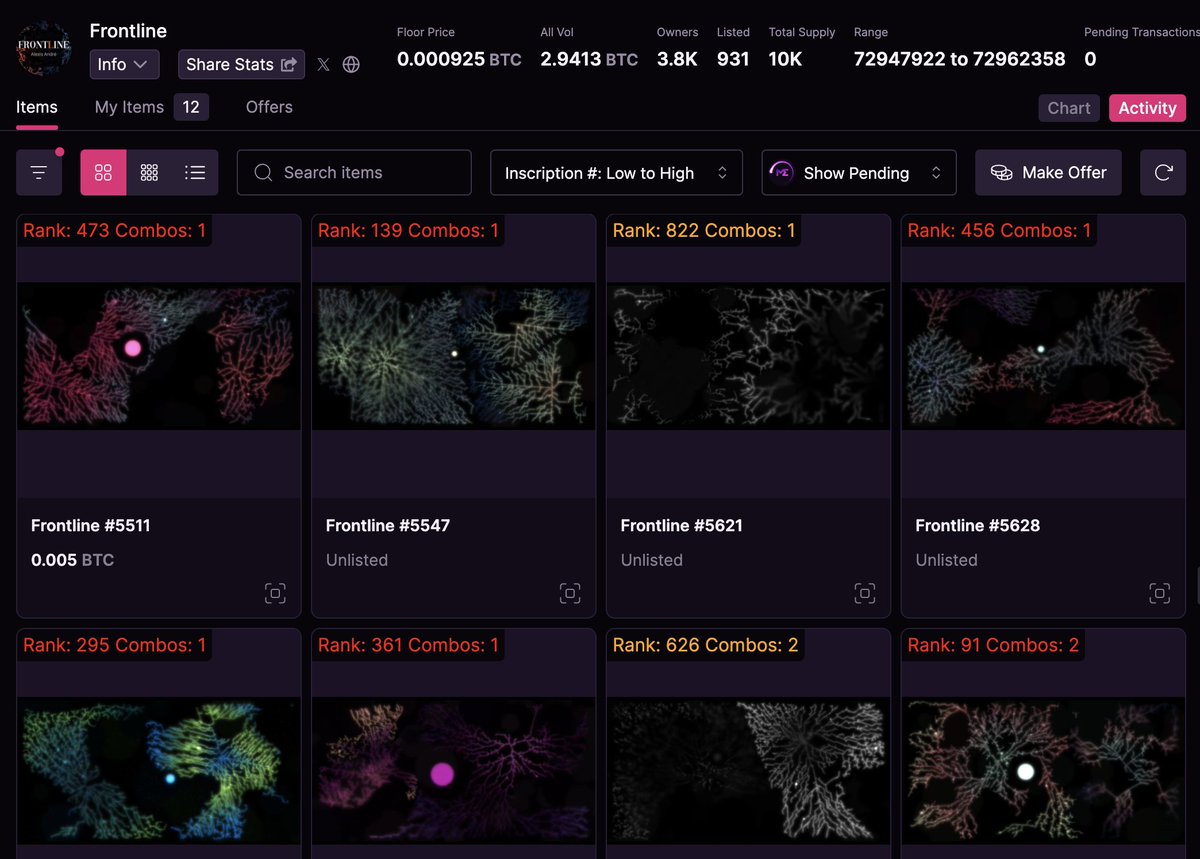This screenshot has height=859, width=1200.
Task: Click the Rank: 456 Combos: 1 label
Action: click(x=999, y=231)
